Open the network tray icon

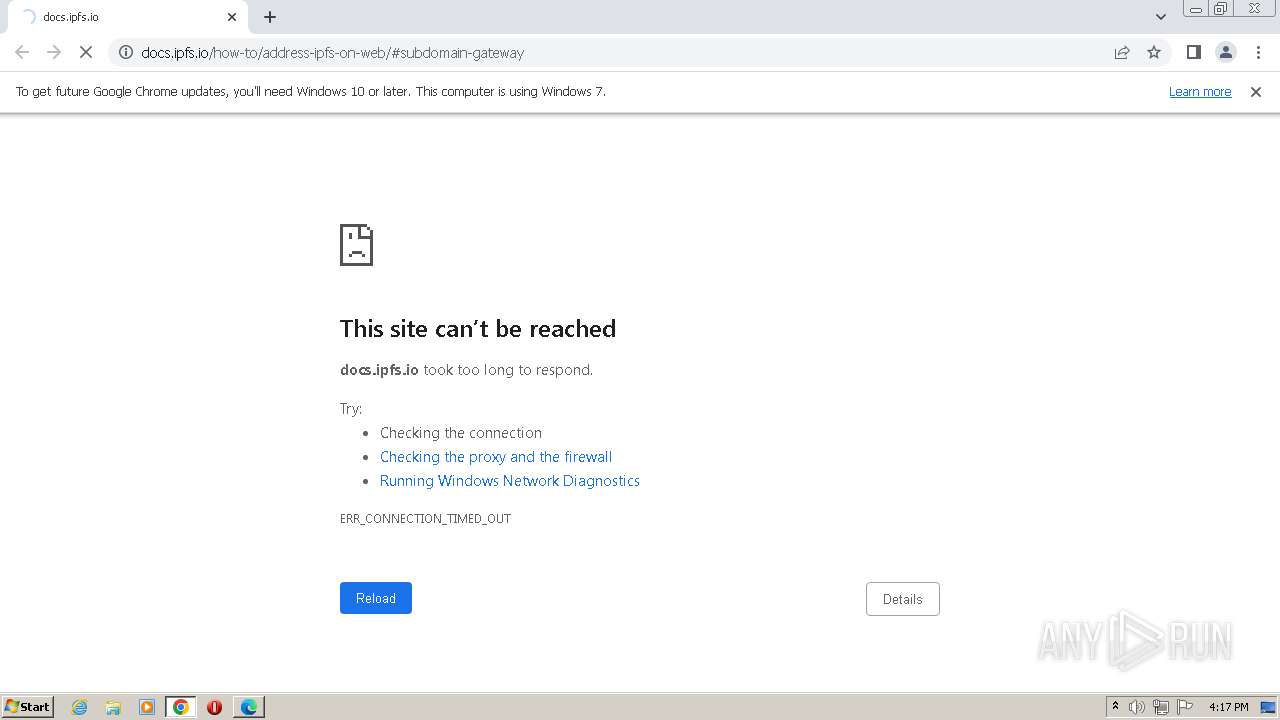click(1161, 707)
